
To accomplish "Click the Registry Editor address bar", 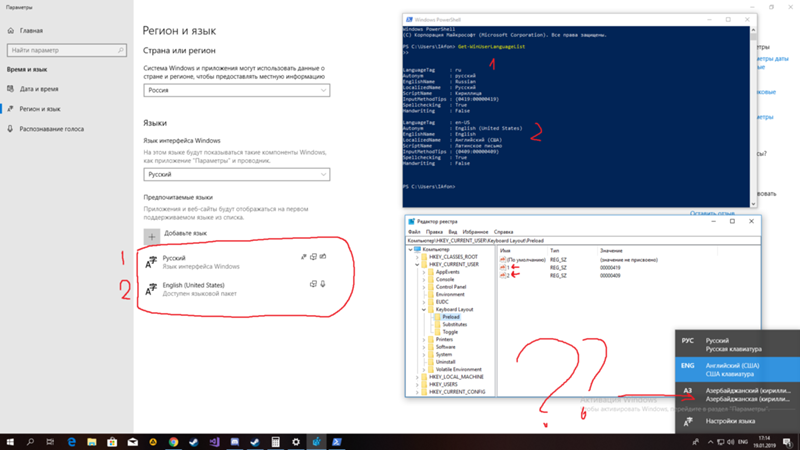I will (583, 240).
